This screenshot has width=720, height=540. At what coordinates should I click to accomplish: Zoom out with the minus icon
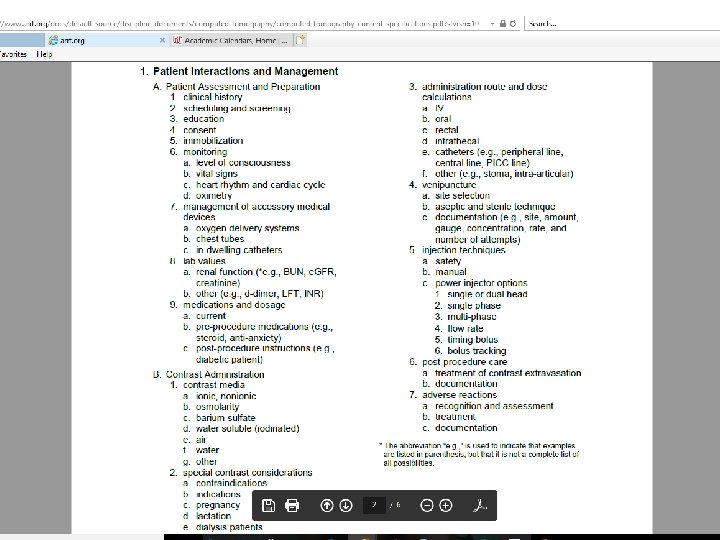tap(427, 506)
